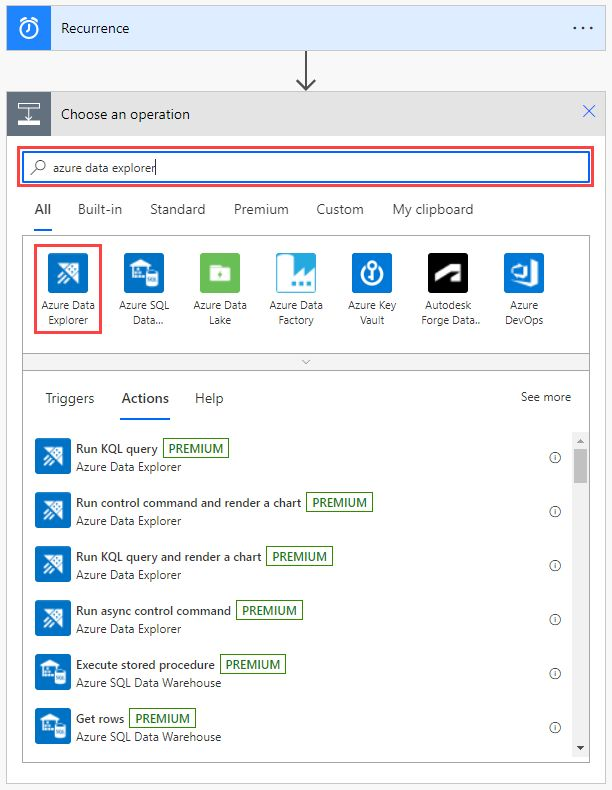Switch to the Built-in tab
The image size is (612, 790).
(x=100, y=209)
